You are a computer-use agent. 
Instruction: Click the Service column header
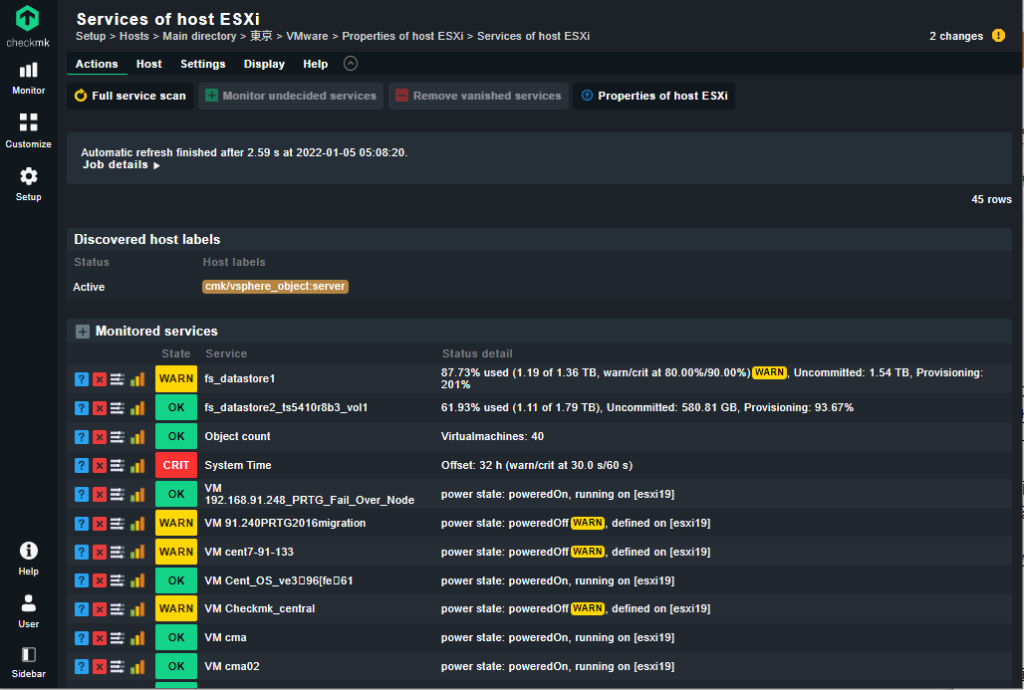pyautogui.click(x=226, y=354)
